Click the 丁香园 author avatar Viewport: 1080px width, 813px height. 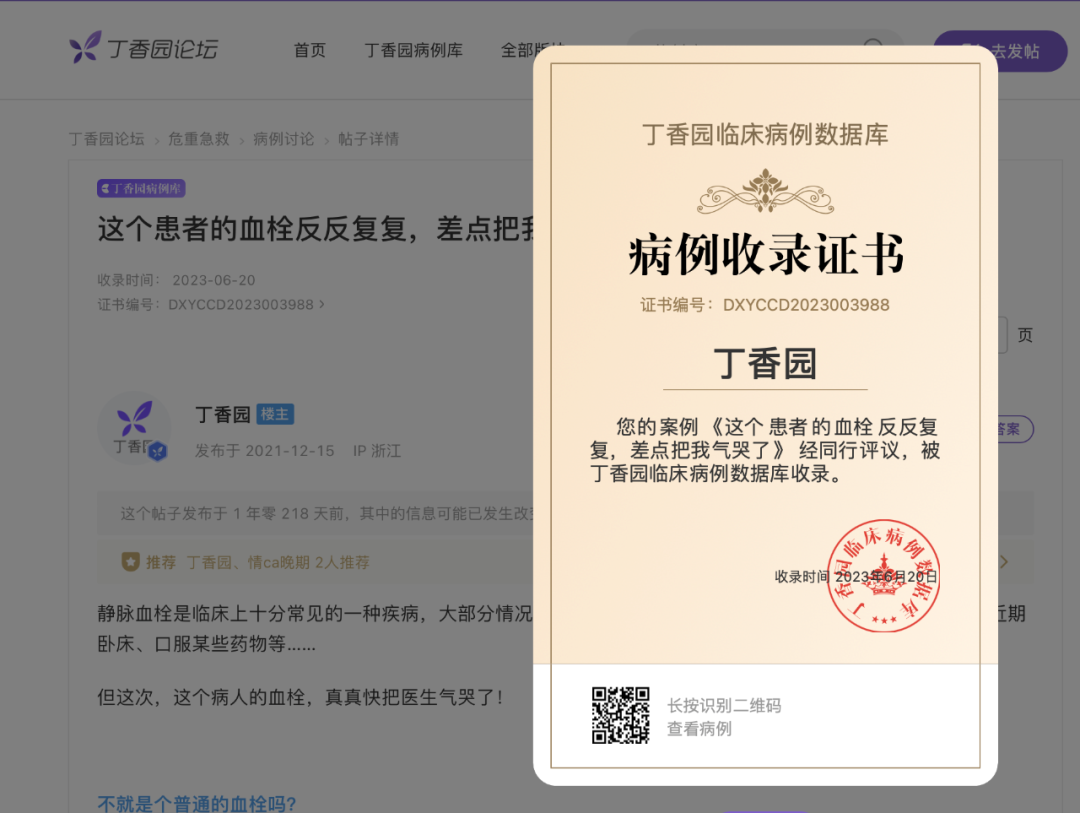(x=134, y=428)
